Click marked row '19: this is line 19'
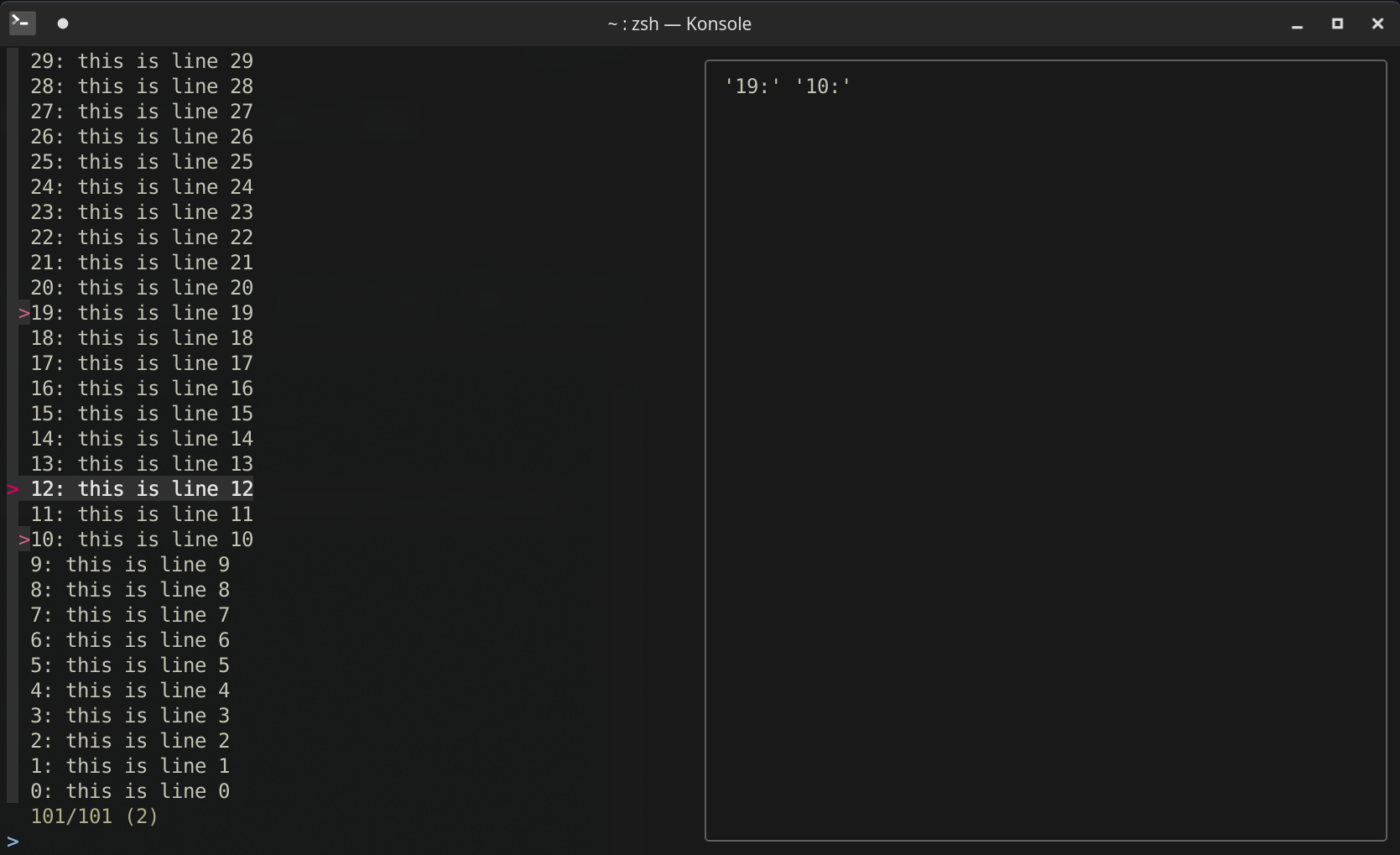 [x=142, y=313]
